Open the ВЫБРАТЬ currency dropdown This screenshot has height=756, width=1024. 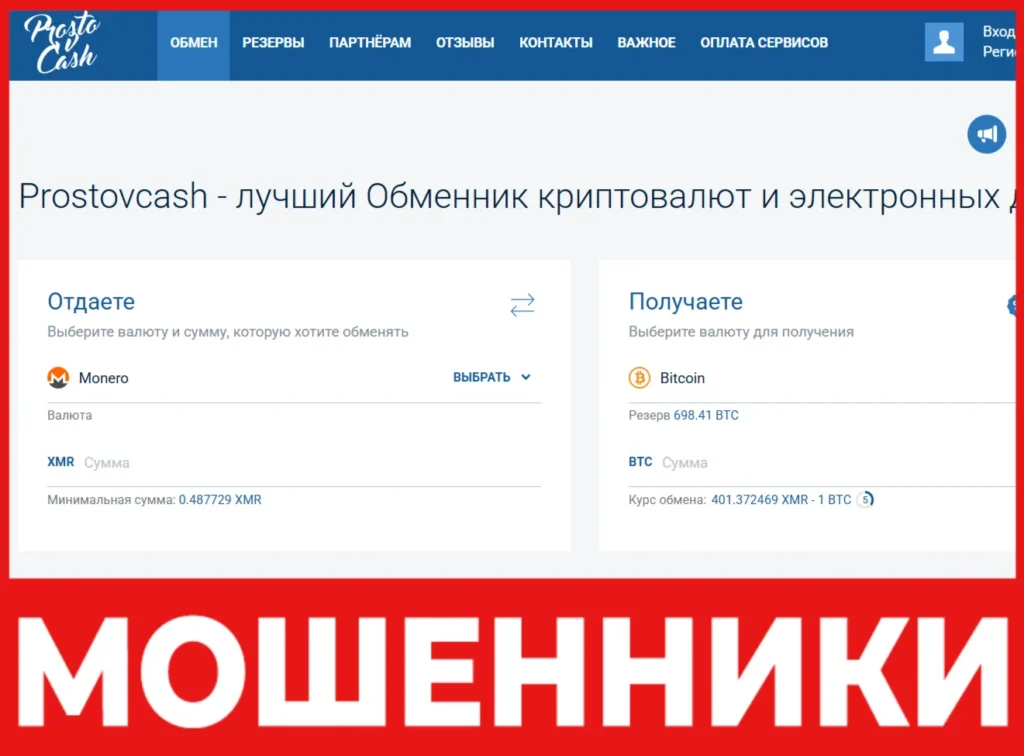[x=482, y=377]
